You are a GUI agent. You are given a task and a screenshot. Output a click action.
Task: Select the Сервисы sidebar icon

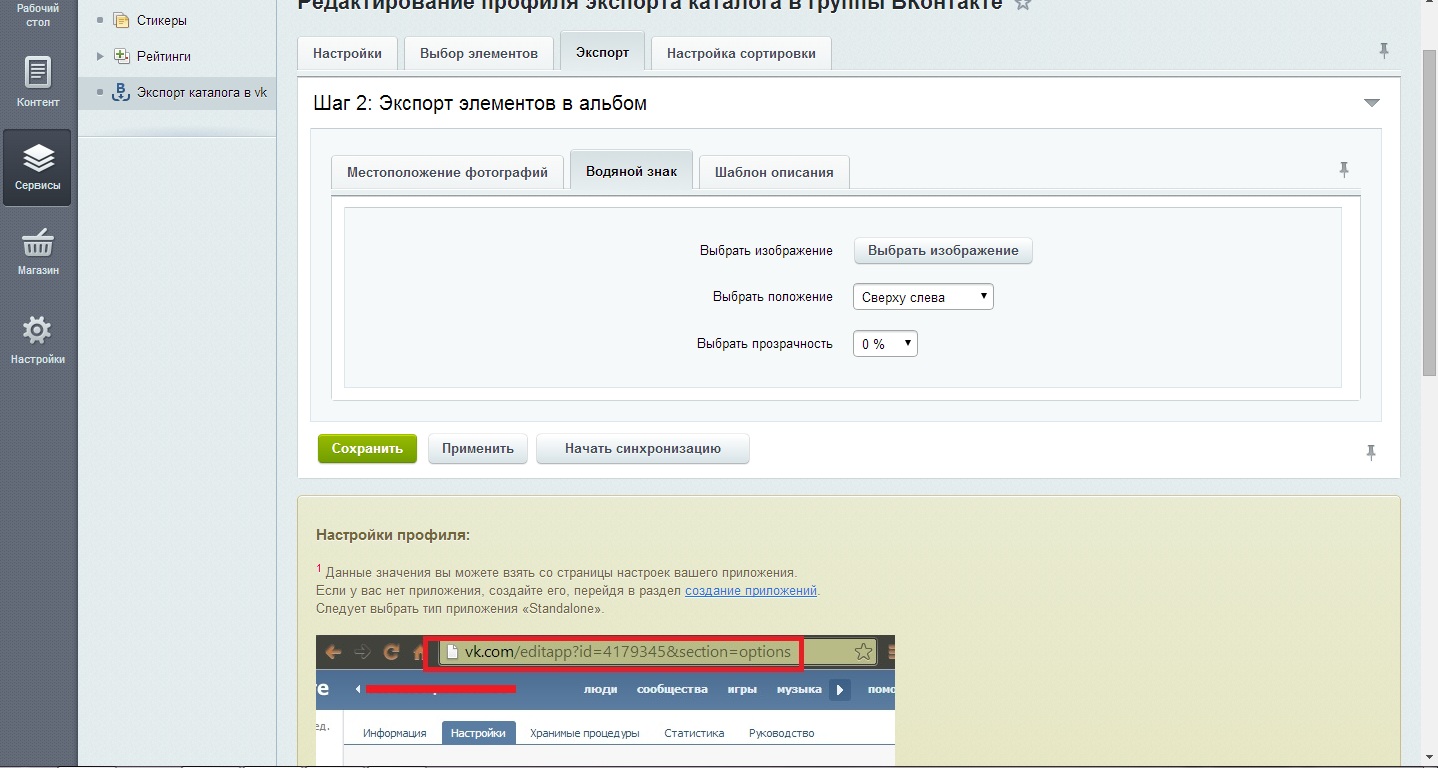point(37,167)
